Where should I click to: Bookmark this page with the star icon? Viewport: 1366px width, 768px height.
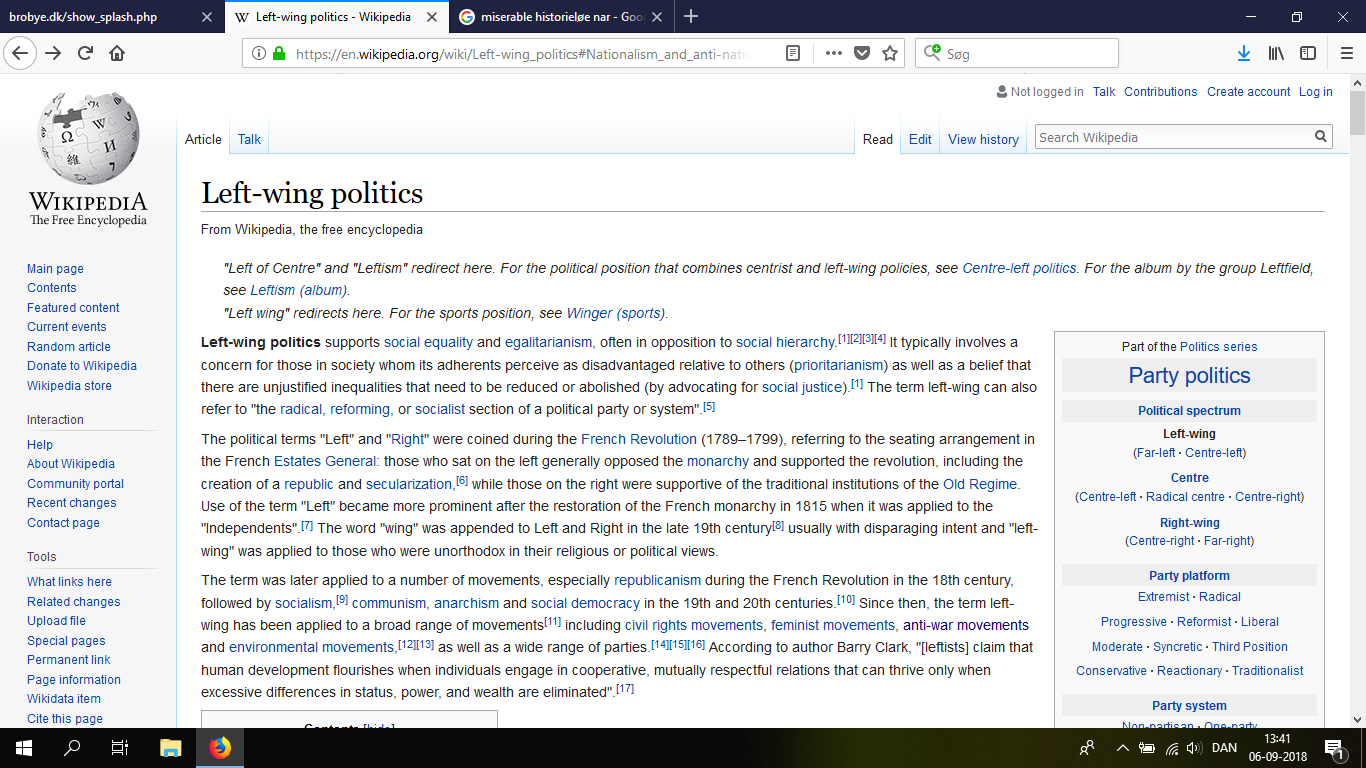point(890,54)
